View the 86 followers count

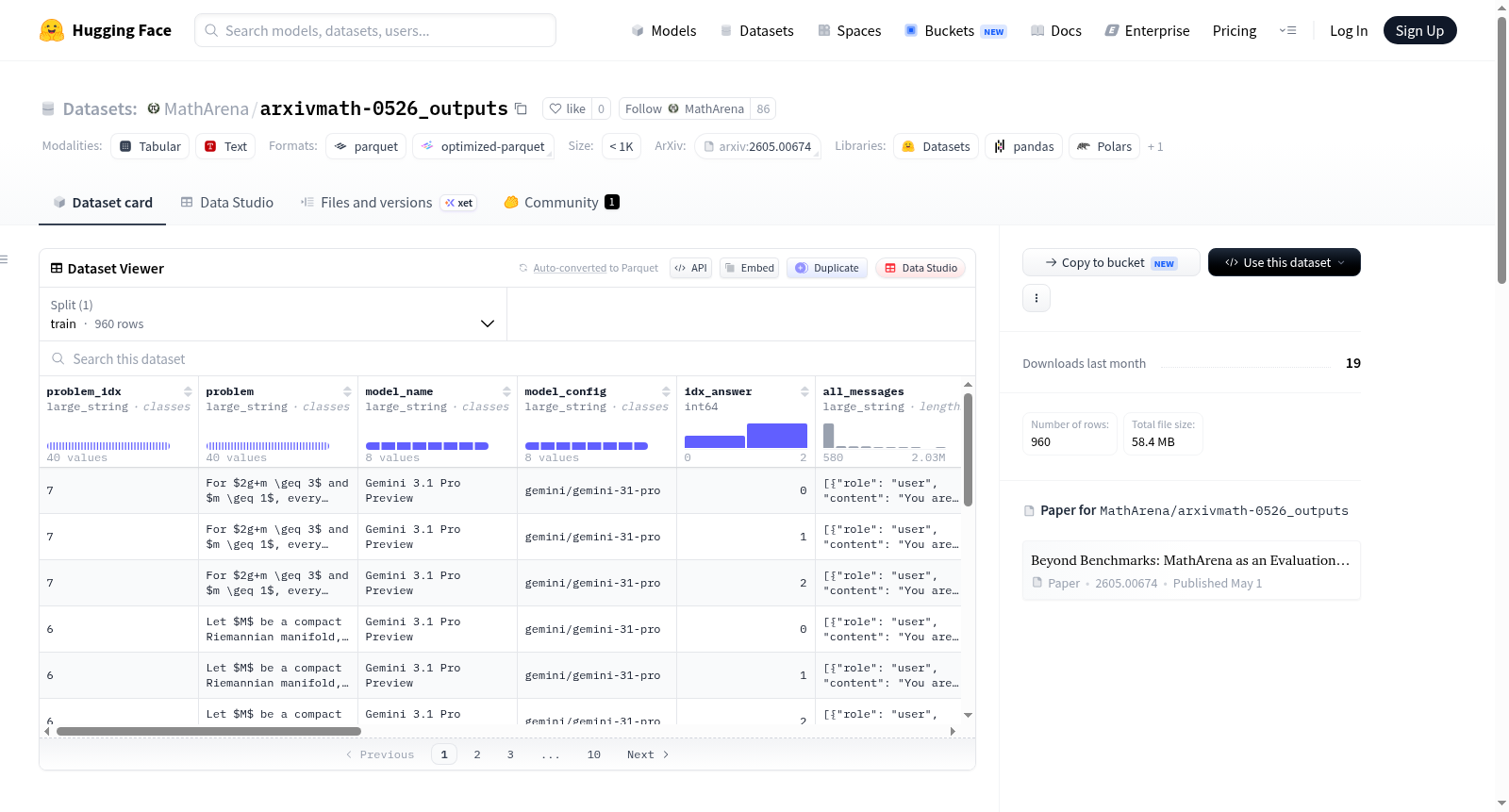click(x=763, y=108)
